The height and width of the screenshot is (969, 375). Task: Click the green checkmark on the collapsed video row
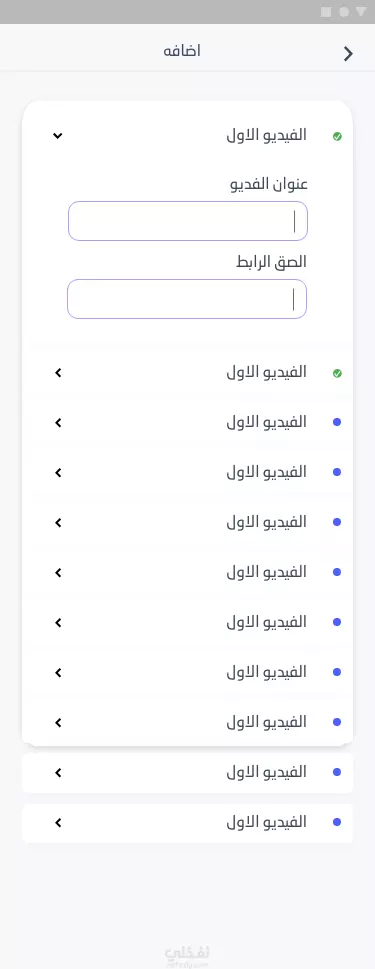coord(337,373)
